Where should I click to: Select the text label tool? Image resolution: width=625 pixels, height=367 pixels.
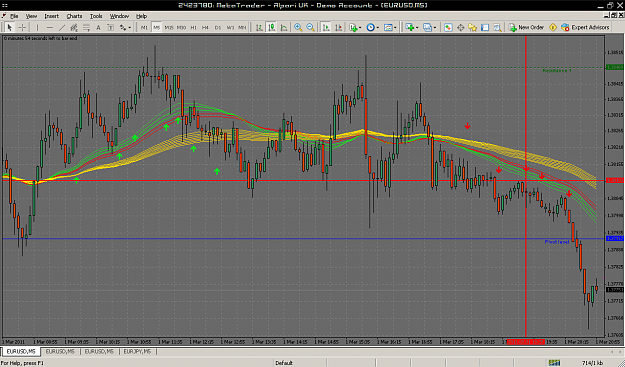click(110, 27)
